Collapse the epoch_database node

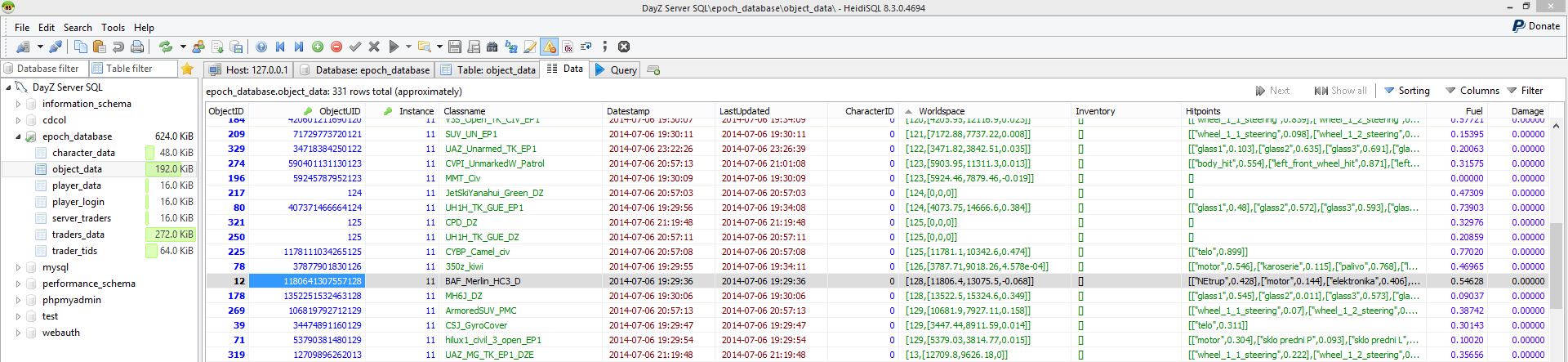point(18,136)
